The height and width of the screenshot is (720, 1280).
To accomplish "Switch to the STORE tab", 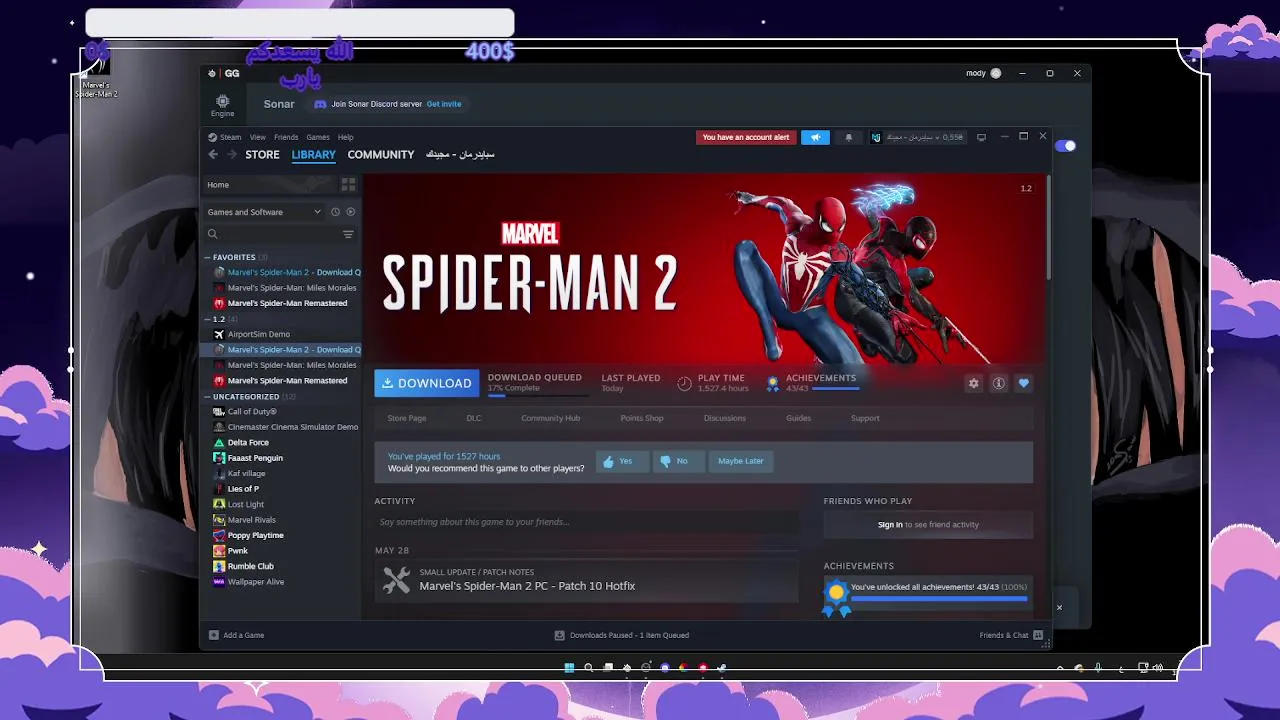I will click(263, 155).
